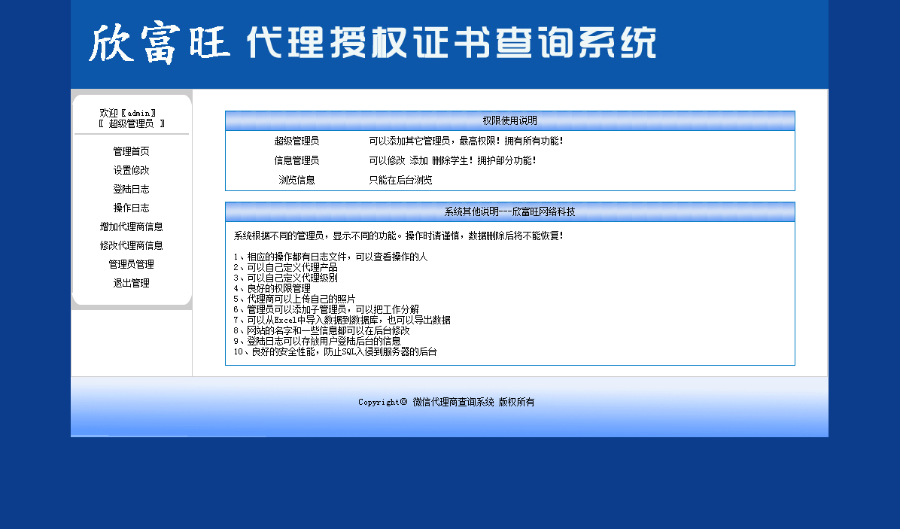Click the Copyright 微信代理商查询系统 footer text
The width and height of the screenshot is (900, 529).
(x=446, y=402)
